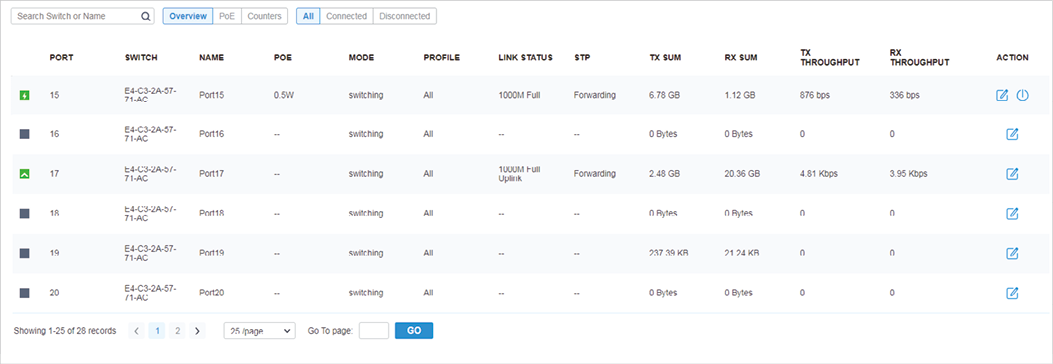This screenshot has height=364, width=1053.
Task: Click the 0.5W PoE value
Action: [x=284, y=95]
